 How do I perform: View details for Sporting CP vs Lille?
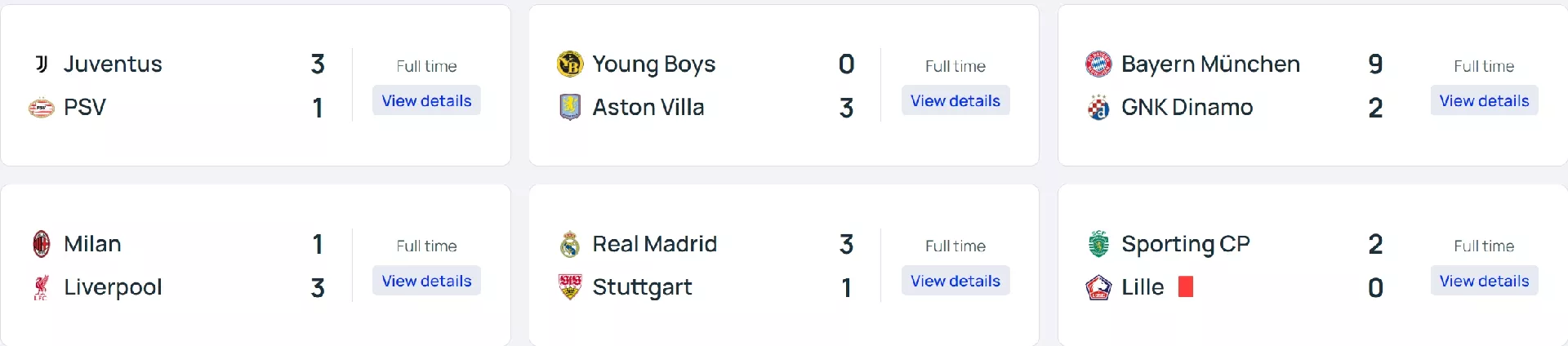pos(1484,281)
